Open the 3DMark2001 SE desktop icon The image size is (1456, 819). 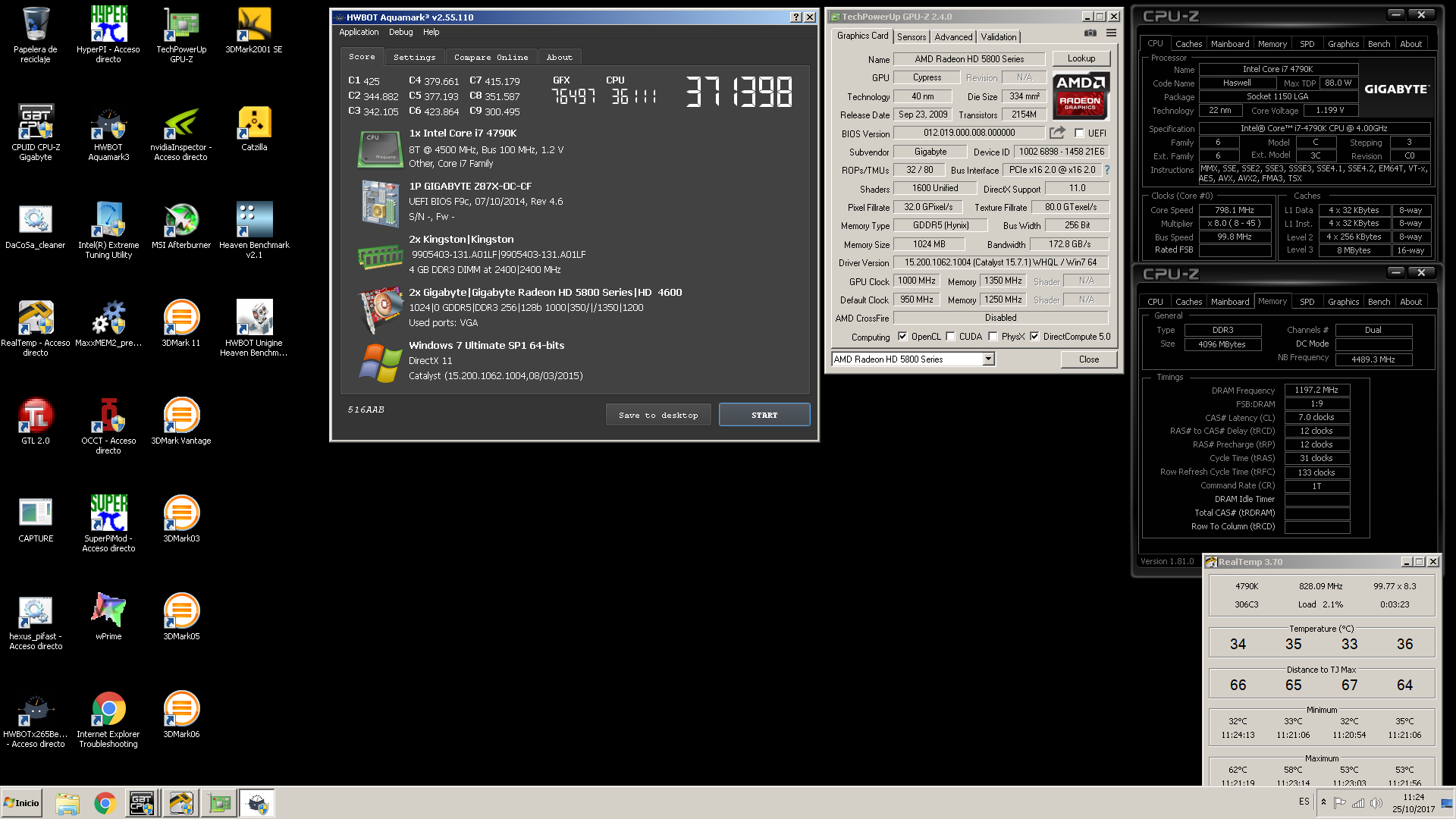[254, 30]
